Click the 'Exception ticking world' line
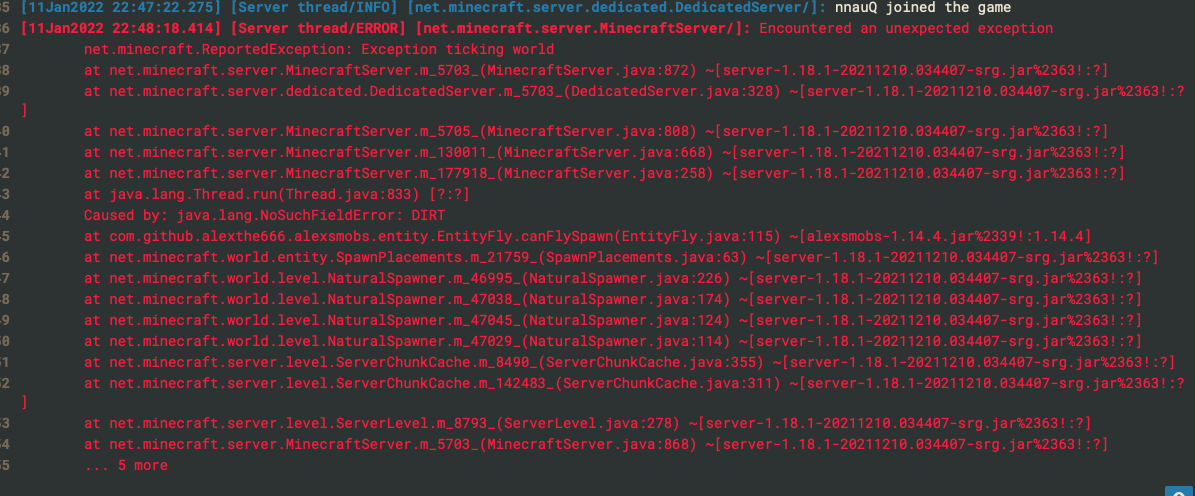This screenshot has height=496, width=1195. click(x=319, y=50)
